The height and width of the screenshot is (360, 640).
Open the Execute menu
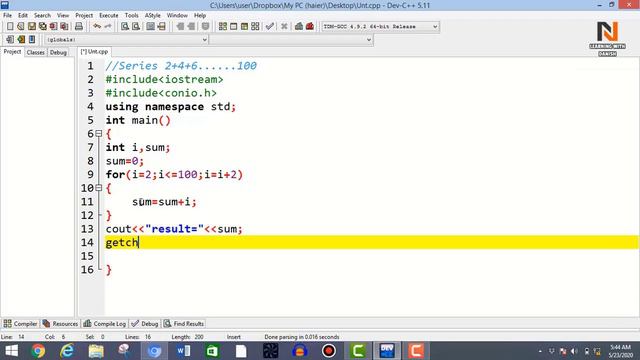tap(109, 16)
